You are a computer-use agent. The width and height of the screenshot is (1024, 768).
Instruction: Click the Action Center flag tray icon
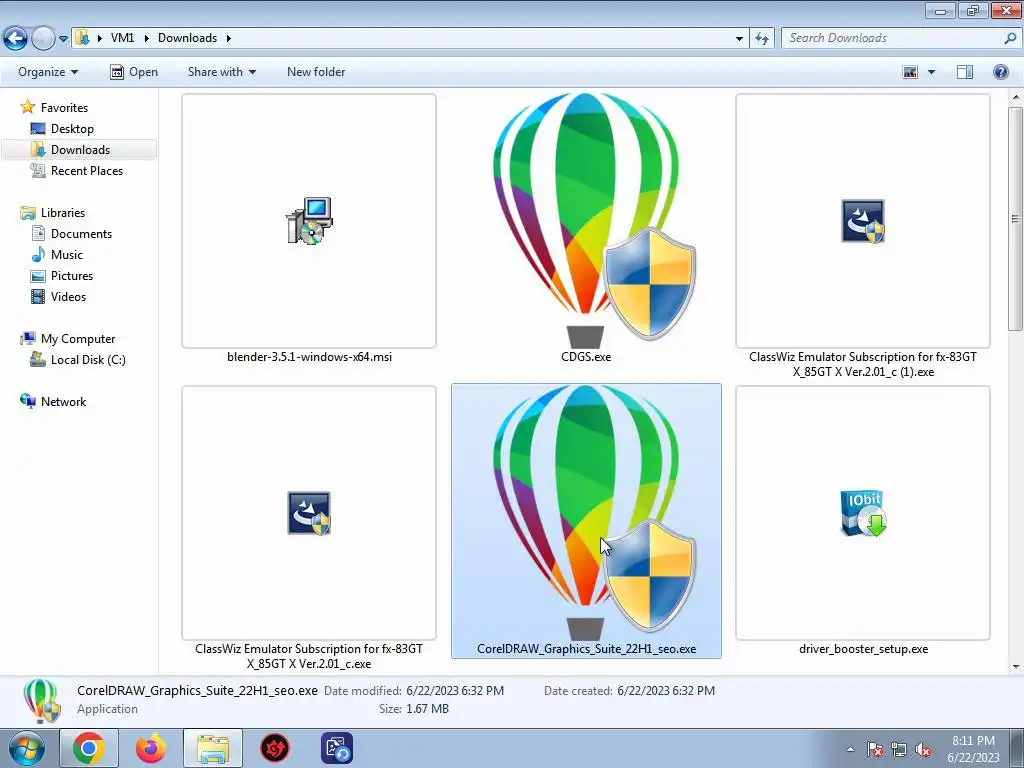(x=874, y=749)
